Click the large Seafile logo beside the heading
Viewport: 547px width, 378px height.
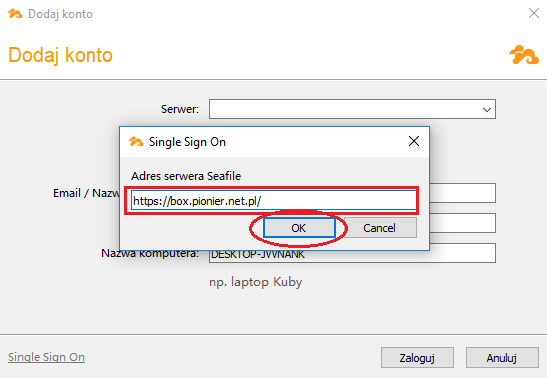pos(524,55)
